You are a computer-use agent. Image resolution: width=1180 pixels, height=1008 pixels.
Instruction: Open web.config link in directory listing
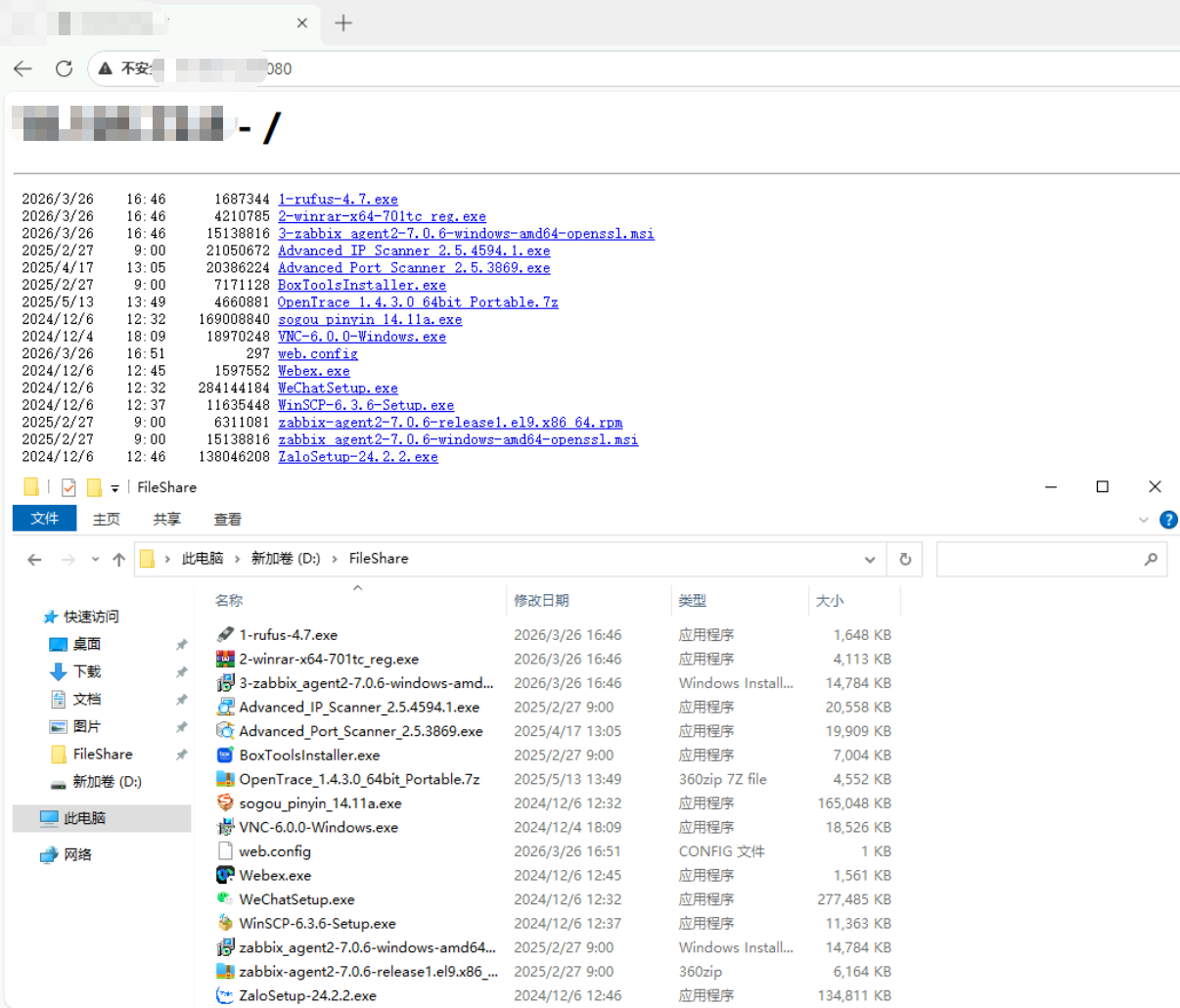(318, 353)
